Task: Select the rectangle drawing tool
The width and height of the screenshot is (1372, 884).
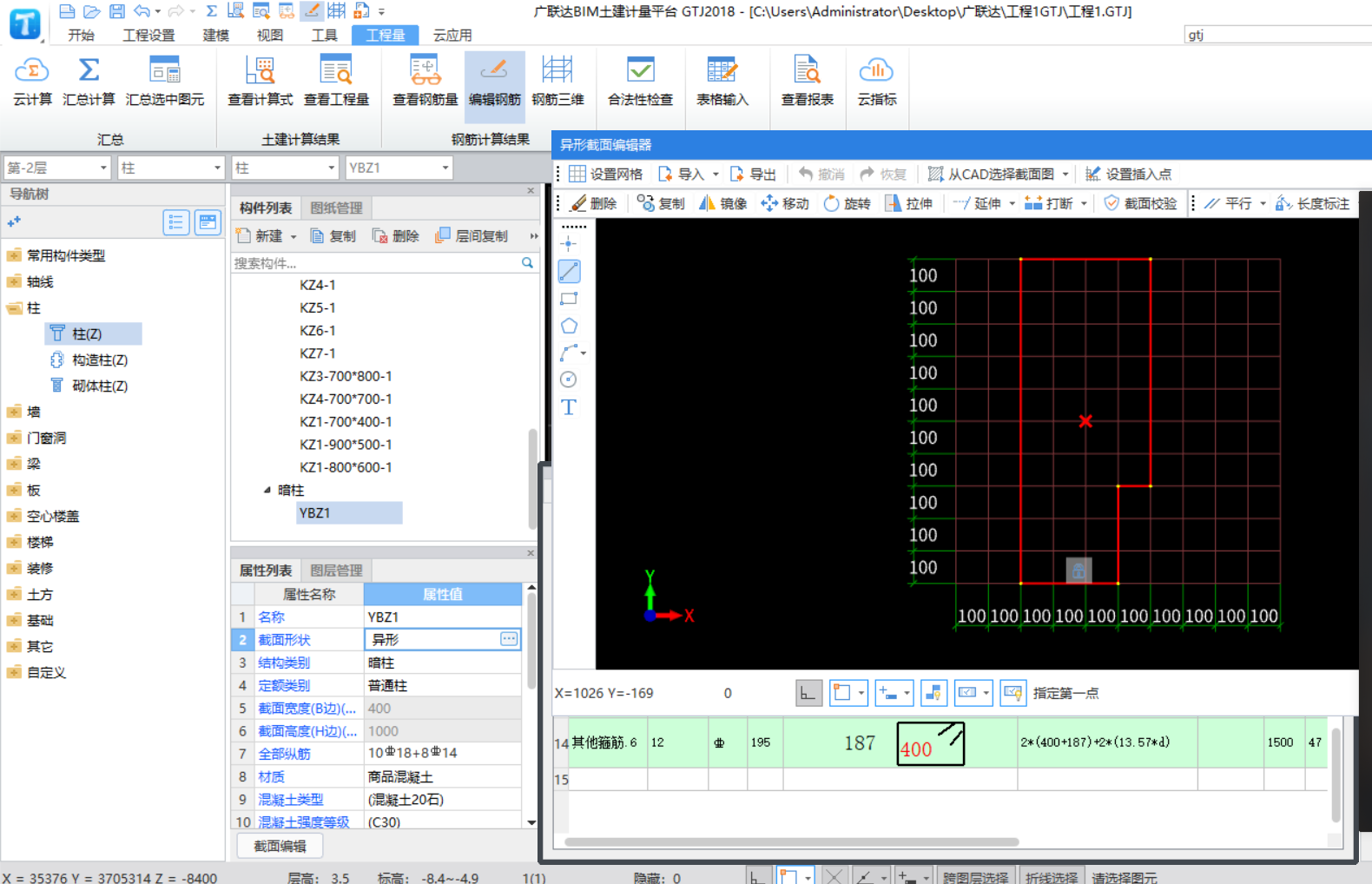Action: 569,299
